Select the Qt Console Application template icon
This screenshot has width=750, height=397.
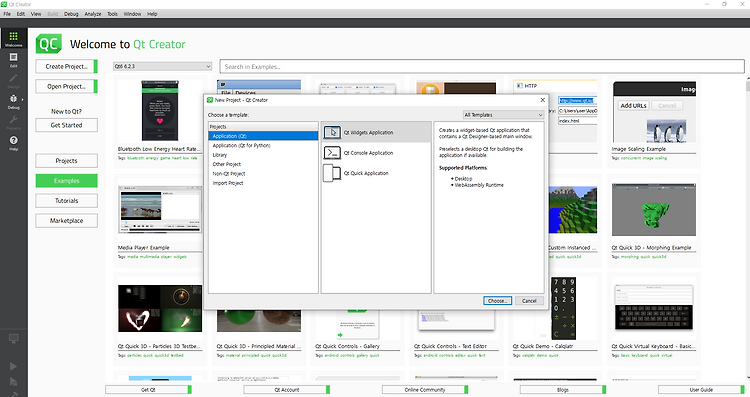(332, 153)
